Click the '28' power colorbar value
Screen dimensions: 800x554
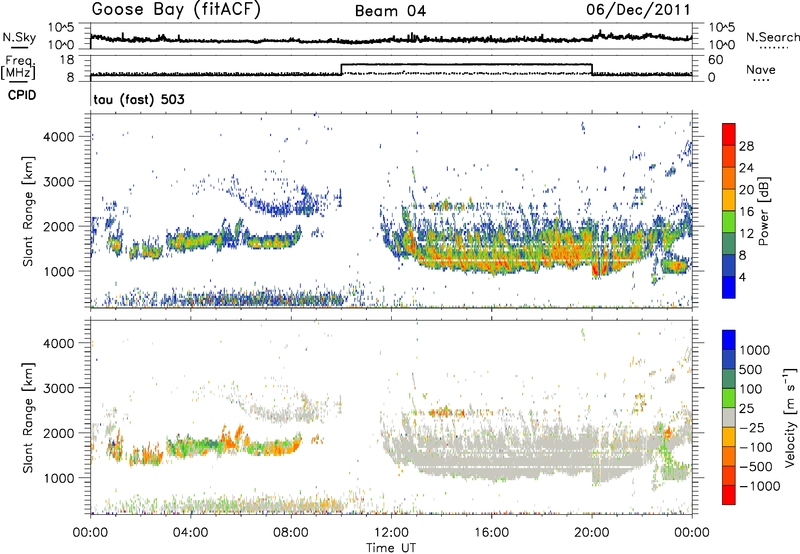click(746, 146)
